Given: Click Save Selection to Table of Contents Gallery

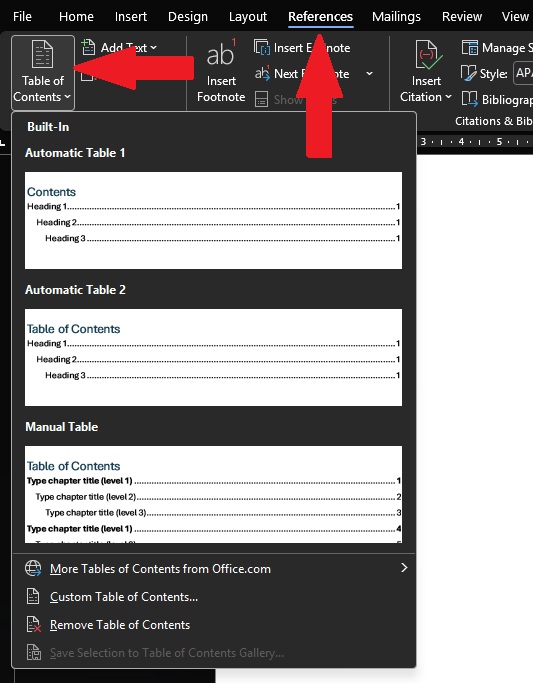Looking at the screenshot, I should (214, 653).
